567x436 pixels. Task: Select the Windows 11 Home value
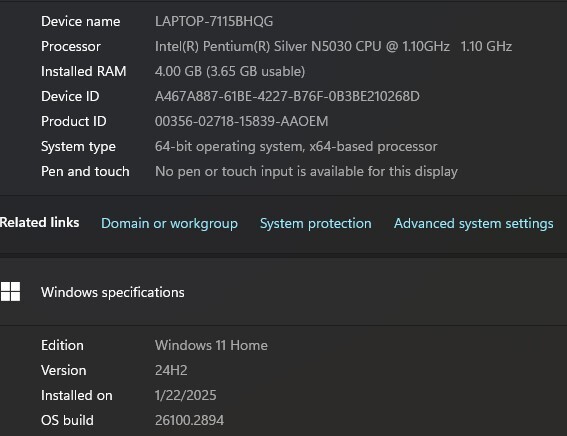211,345
